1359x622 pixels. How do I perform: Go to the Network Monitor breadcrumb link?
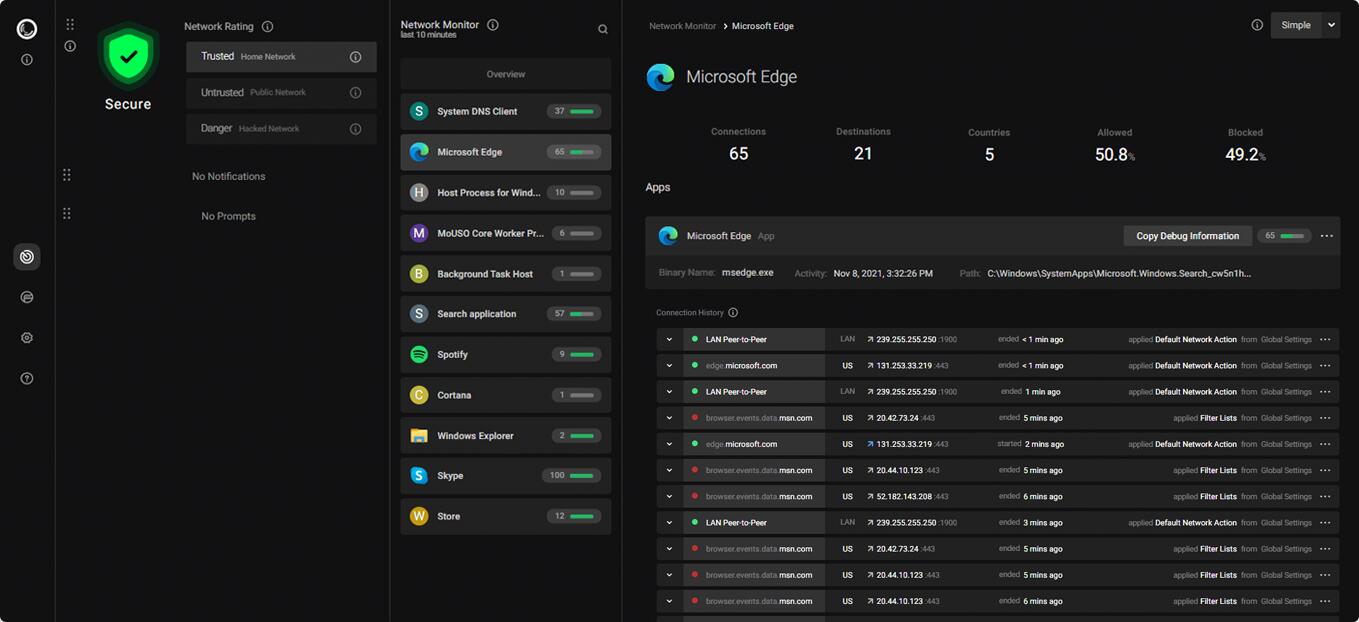682,26
